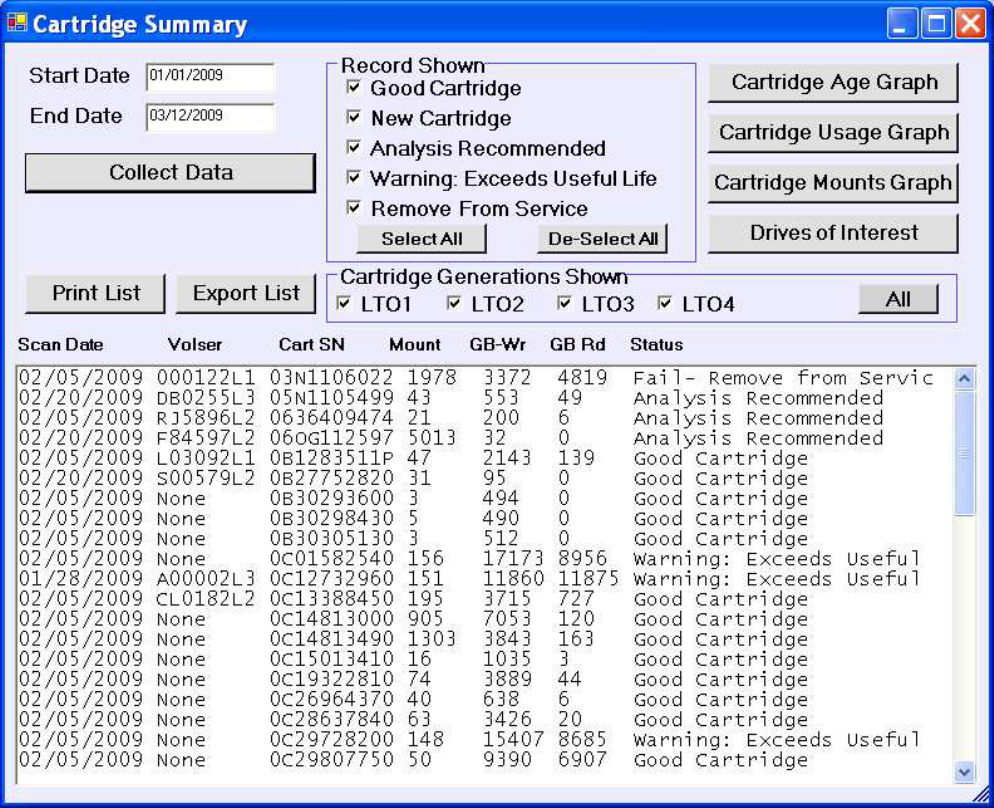Click the GB Rd column header

point(578,345)
